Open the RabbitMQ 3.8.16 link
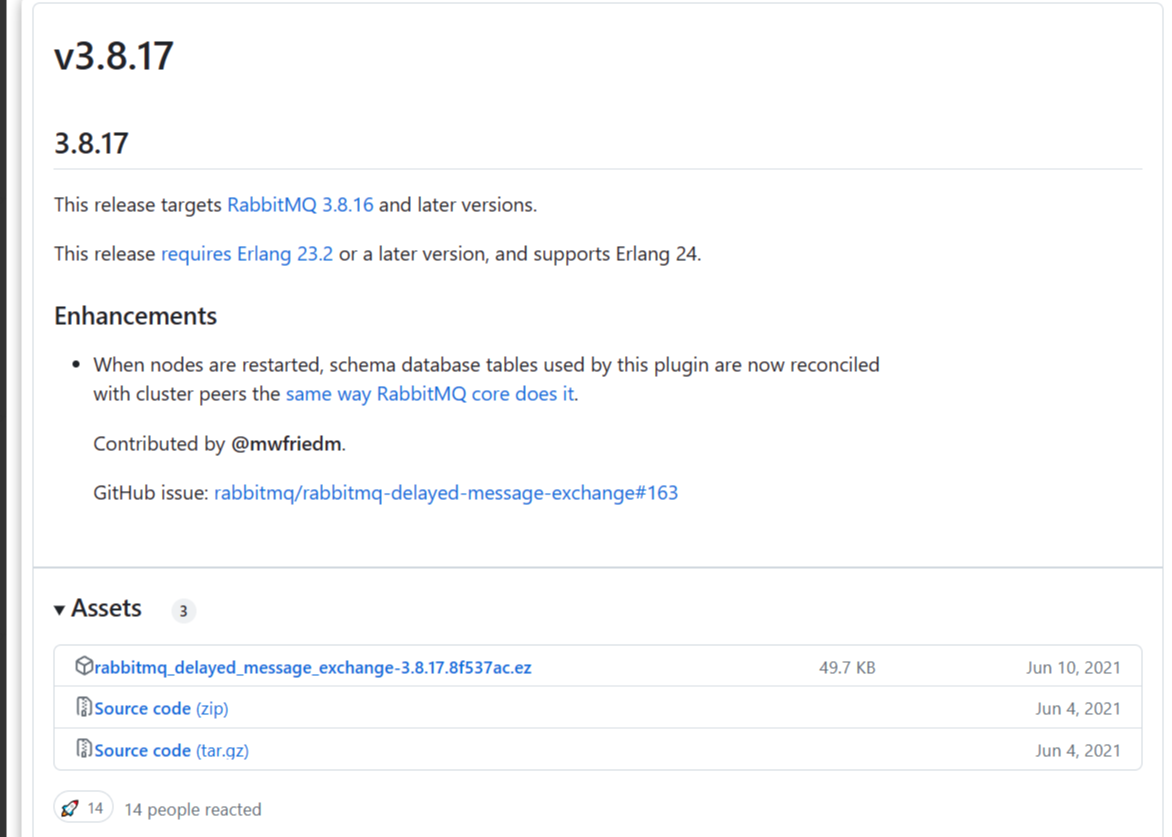 pos(300,205)
